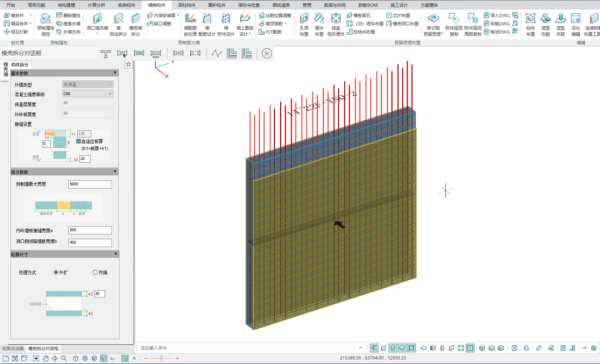Toggle 自适应板厚 checkbox
600x364 pixels.
pos(78,141)
